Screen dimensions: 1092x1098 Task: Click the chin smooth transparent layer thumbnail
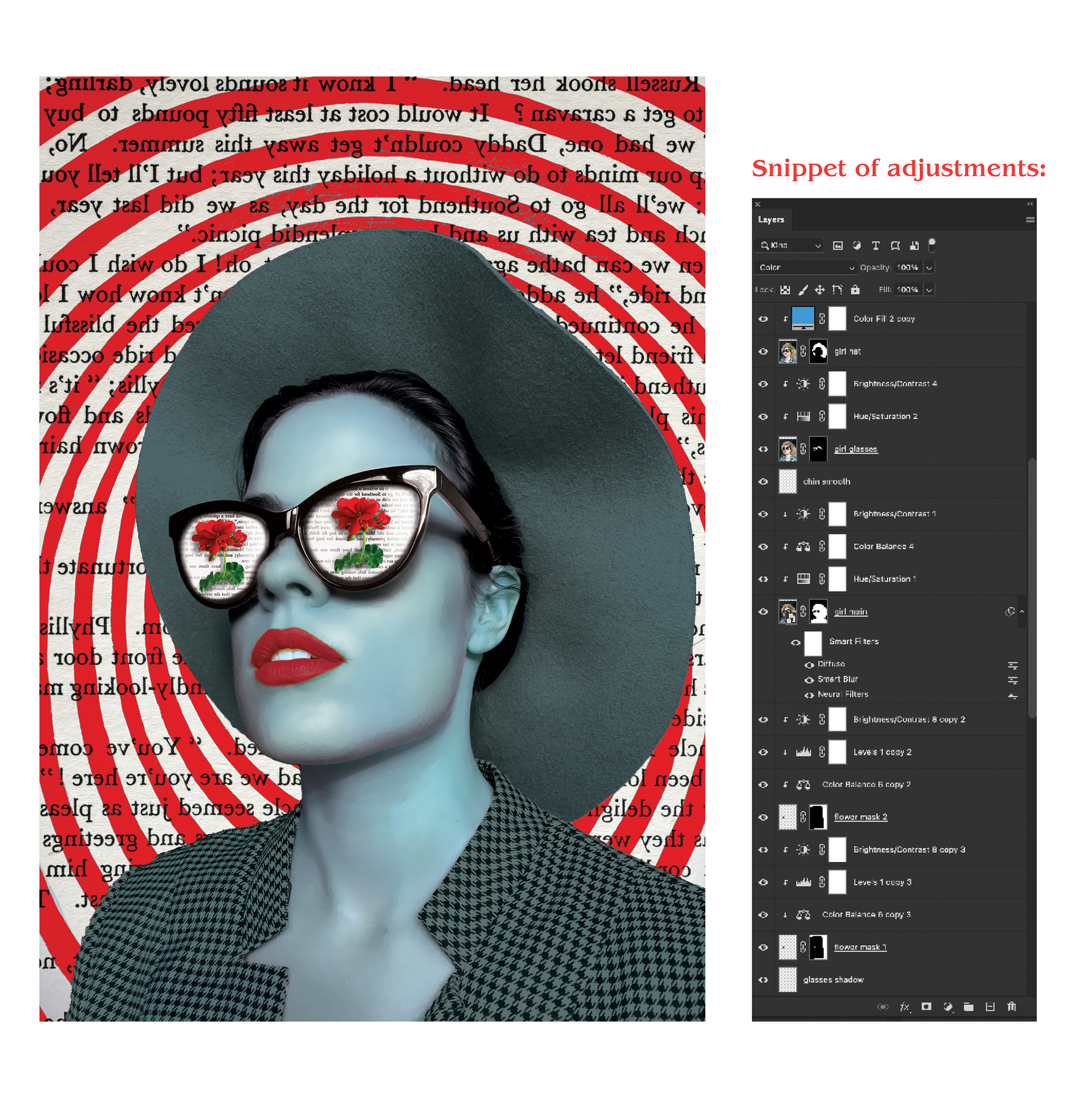788,481
